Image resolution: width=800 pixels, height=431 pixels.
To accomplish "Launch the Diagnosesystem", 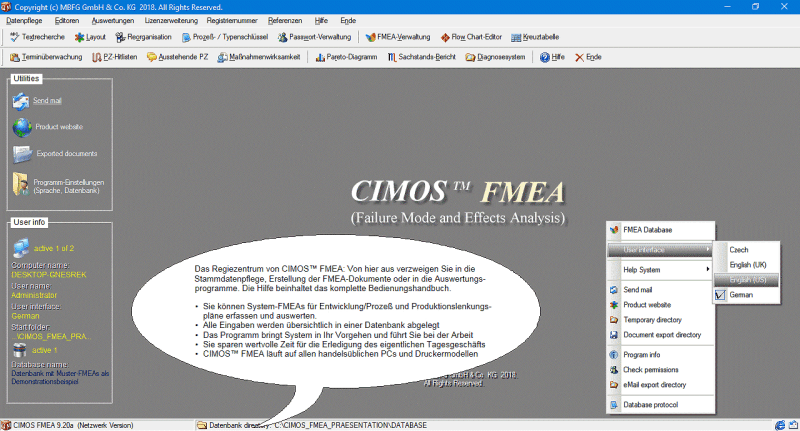I will coord(495,57).
